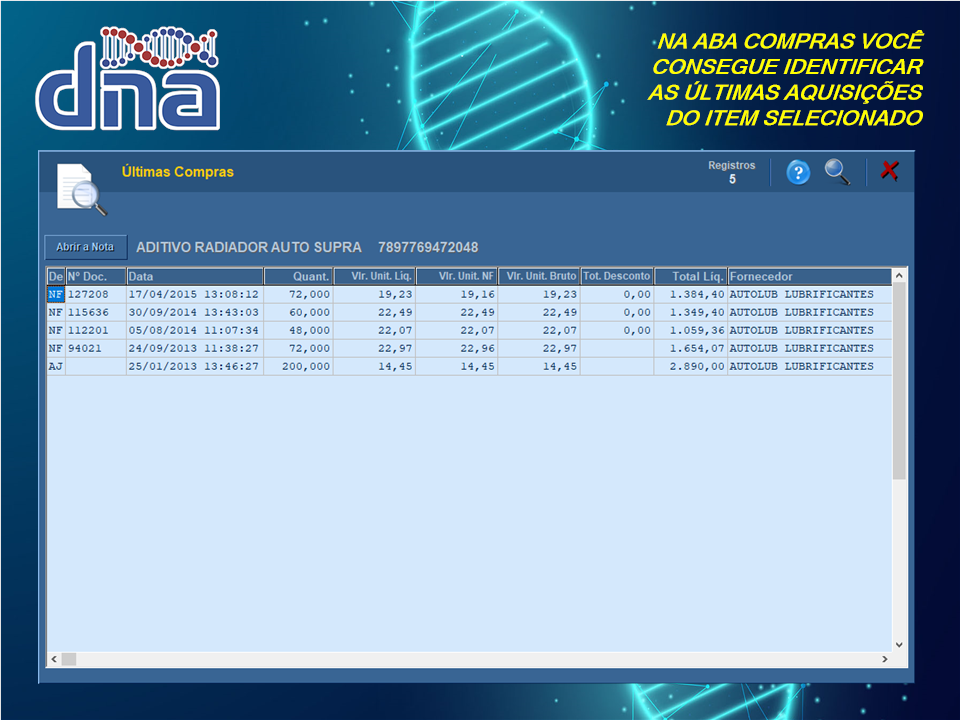The width and height of the screenshot is (960, 720).
Task: Click the De column header
Action: tap(56, 277)
